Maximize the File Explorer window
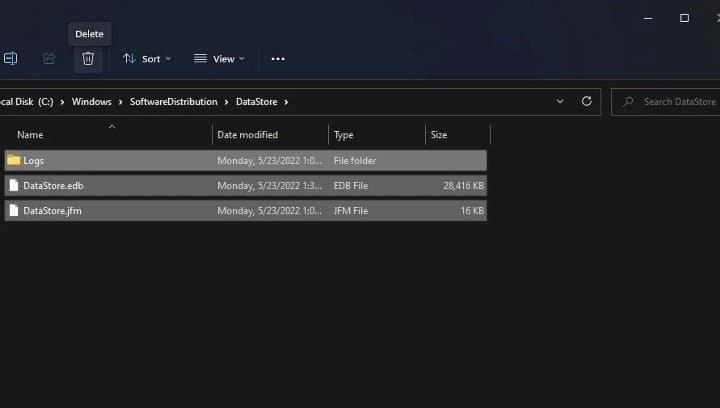Image resolution: width=720 pixels, height=408 pixels. (x=684, y=18)
